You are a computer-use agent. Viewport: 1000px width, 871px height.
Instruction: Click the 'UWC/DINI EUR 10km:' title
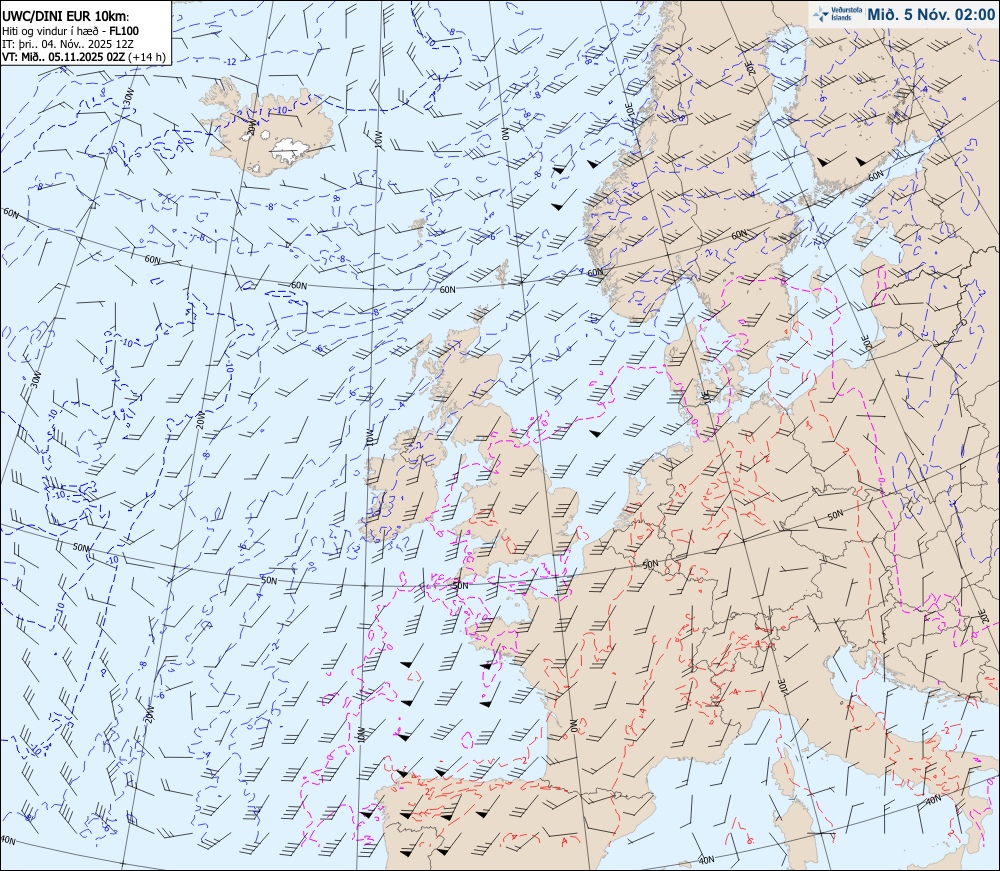coord(66,17)
